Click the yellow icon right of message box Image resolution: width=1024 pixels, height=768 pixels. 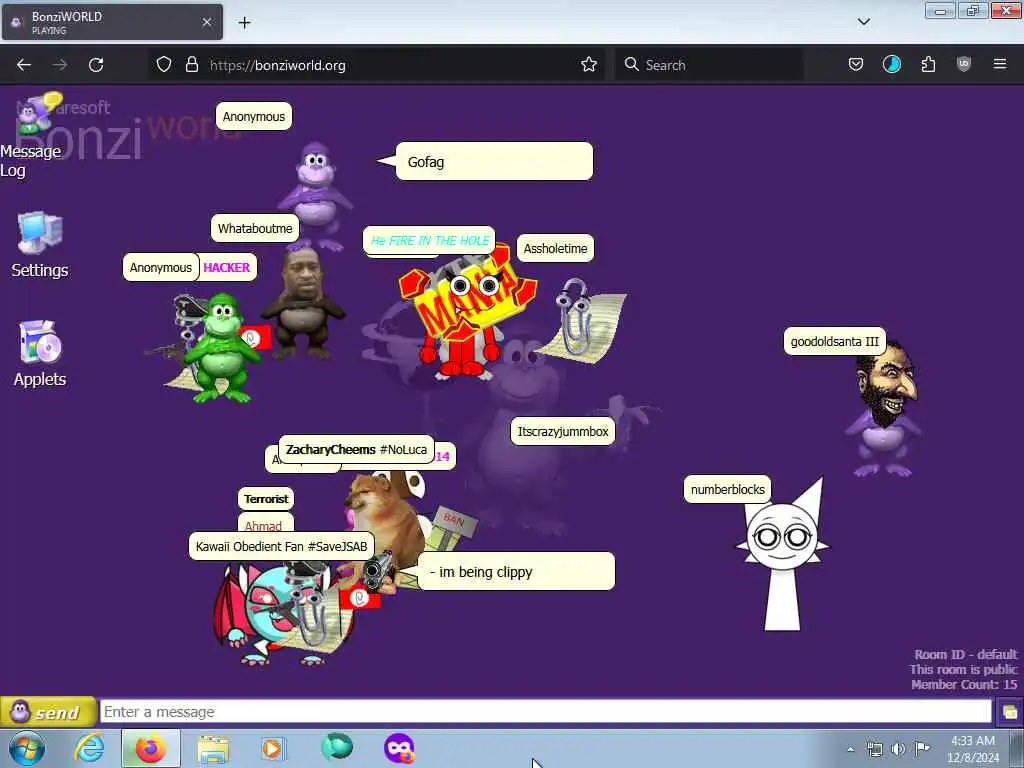tap(1009, 712)
